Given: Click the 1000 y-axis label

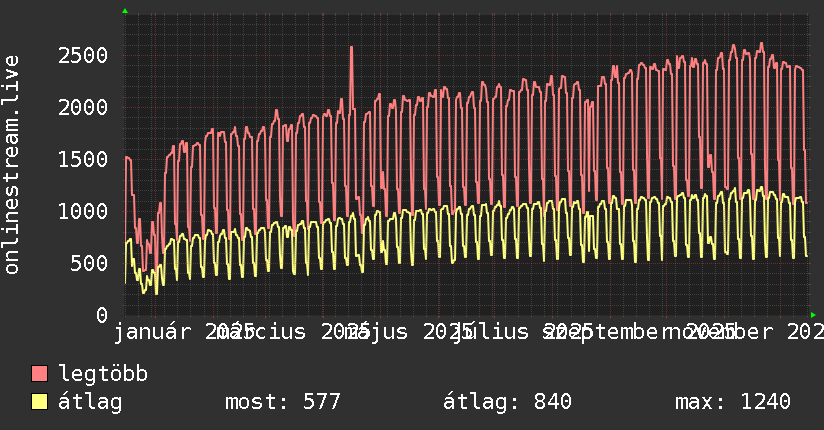Looking at the screenshot, I should pyautogui.click(x=83, y=211).
